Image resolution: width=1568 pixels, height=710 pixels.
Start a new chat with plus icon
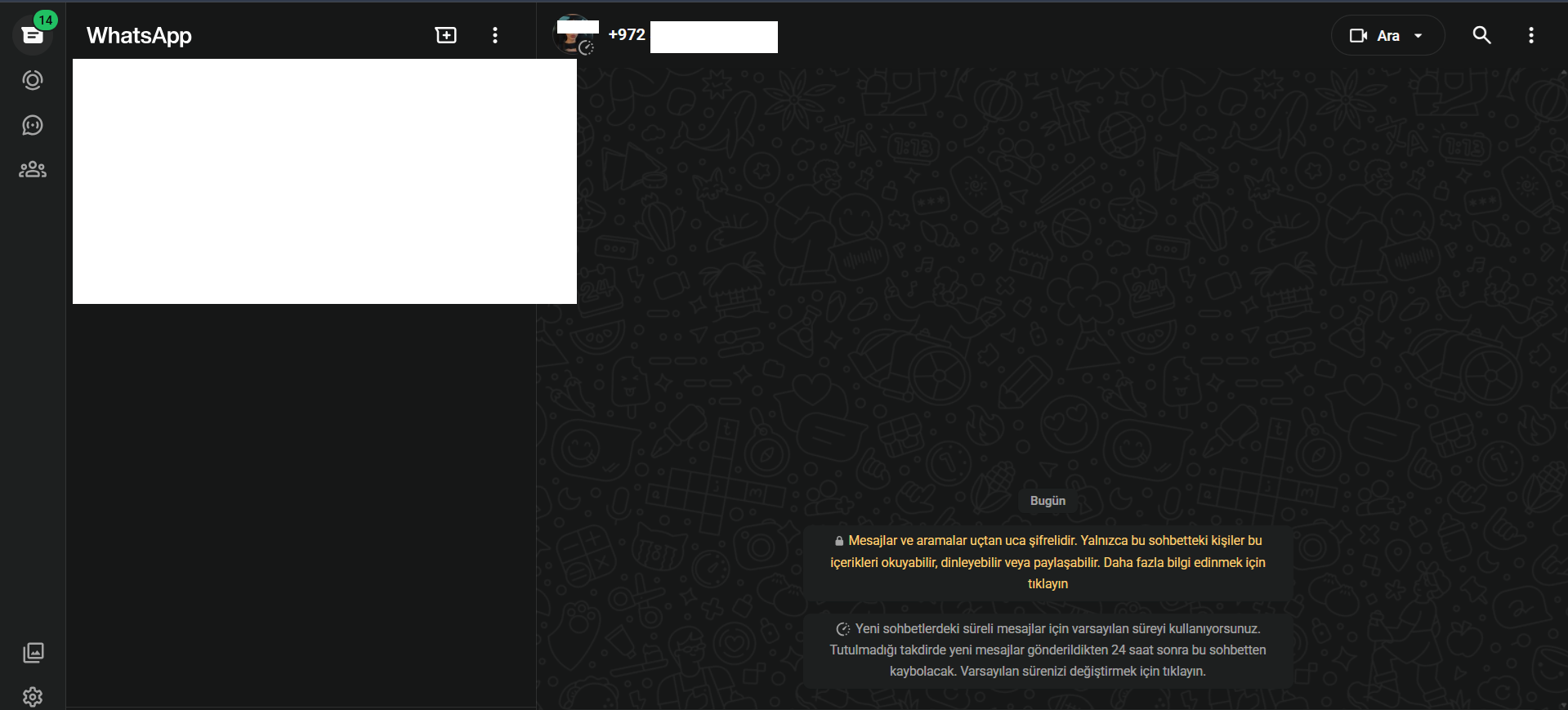point(446,35)
